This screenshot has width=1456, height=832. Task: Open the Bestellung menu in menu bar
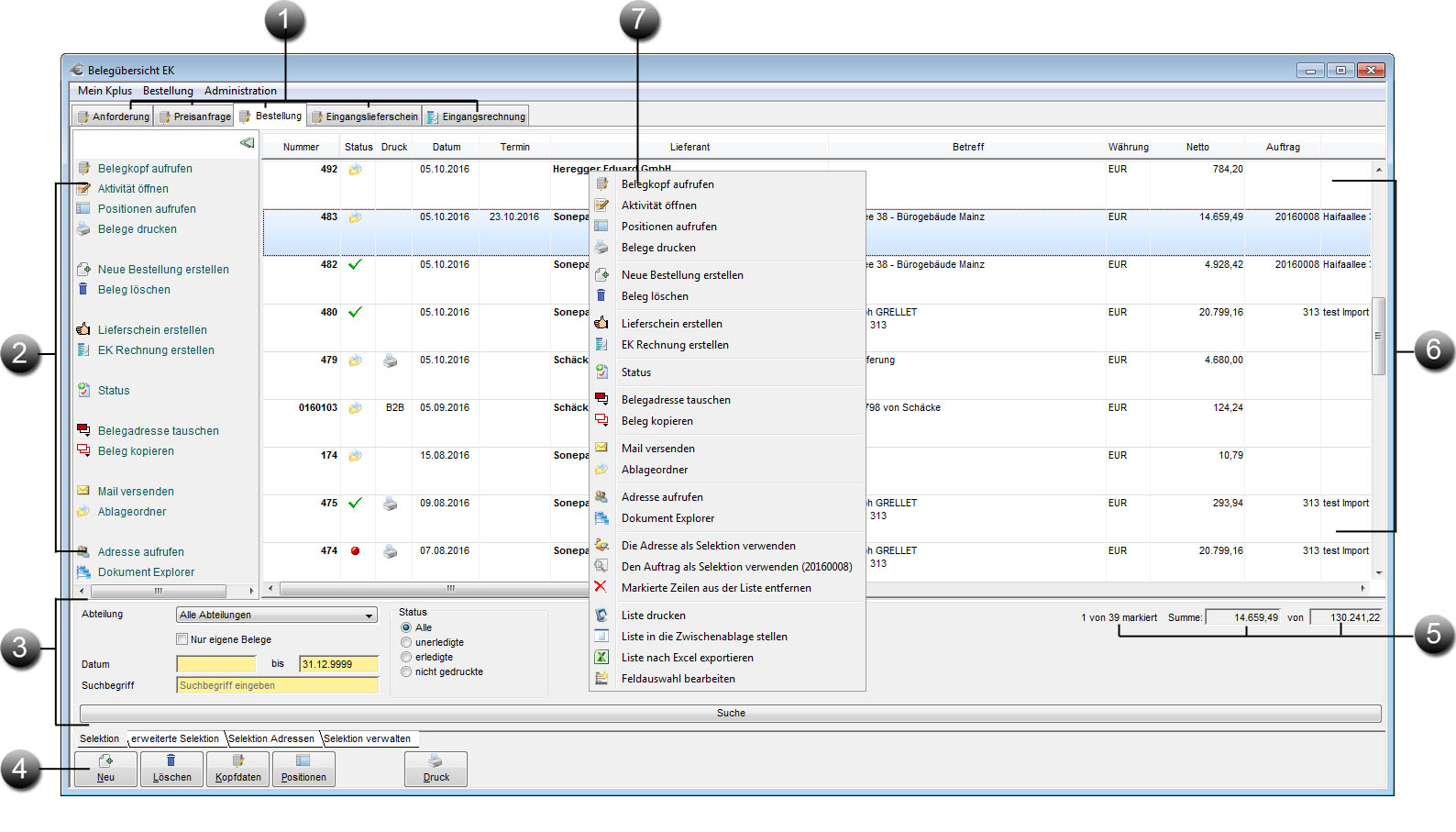point(168,91)
